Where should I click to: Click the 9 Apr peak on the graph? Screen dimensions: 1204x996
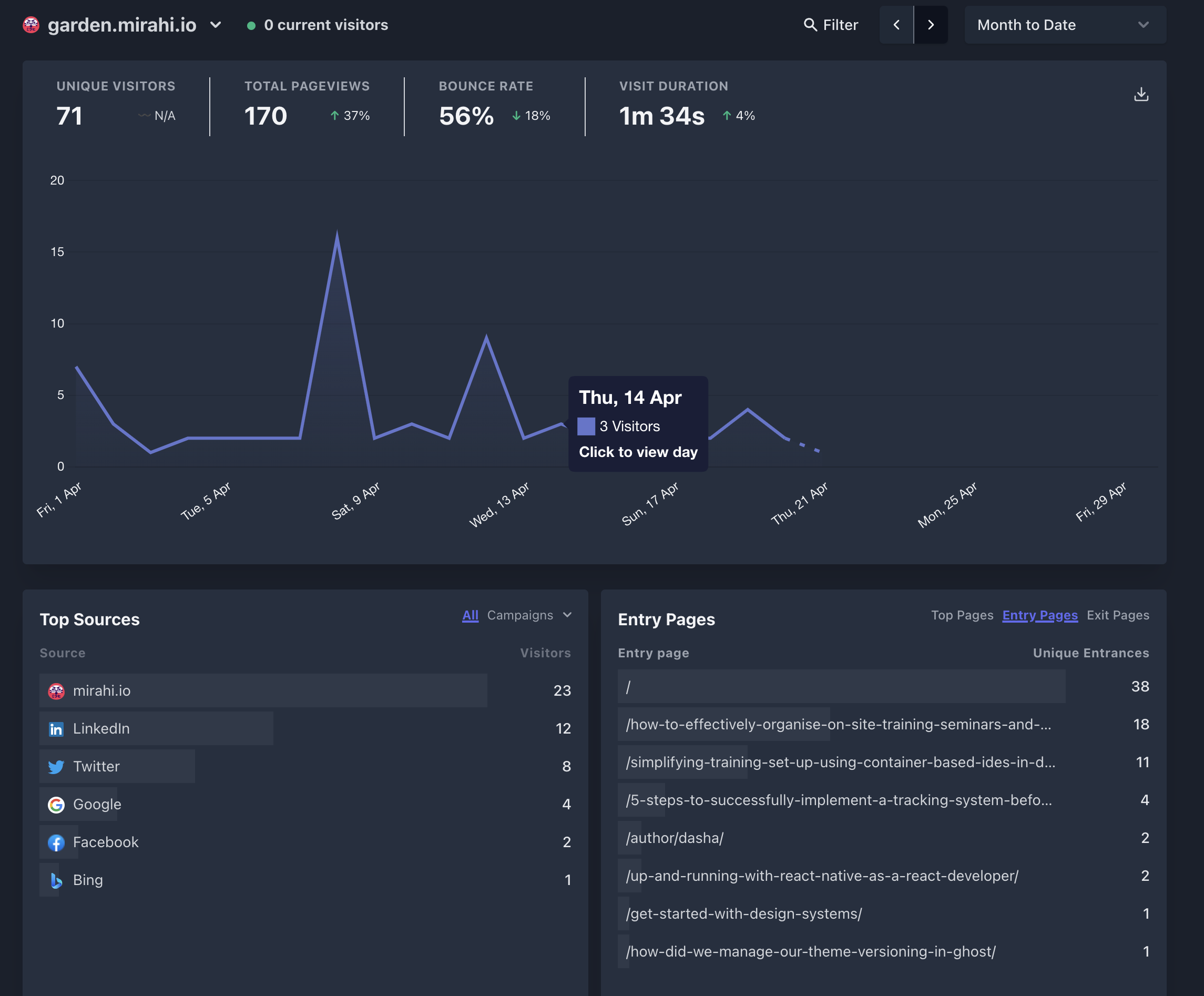tap(337, 235)
